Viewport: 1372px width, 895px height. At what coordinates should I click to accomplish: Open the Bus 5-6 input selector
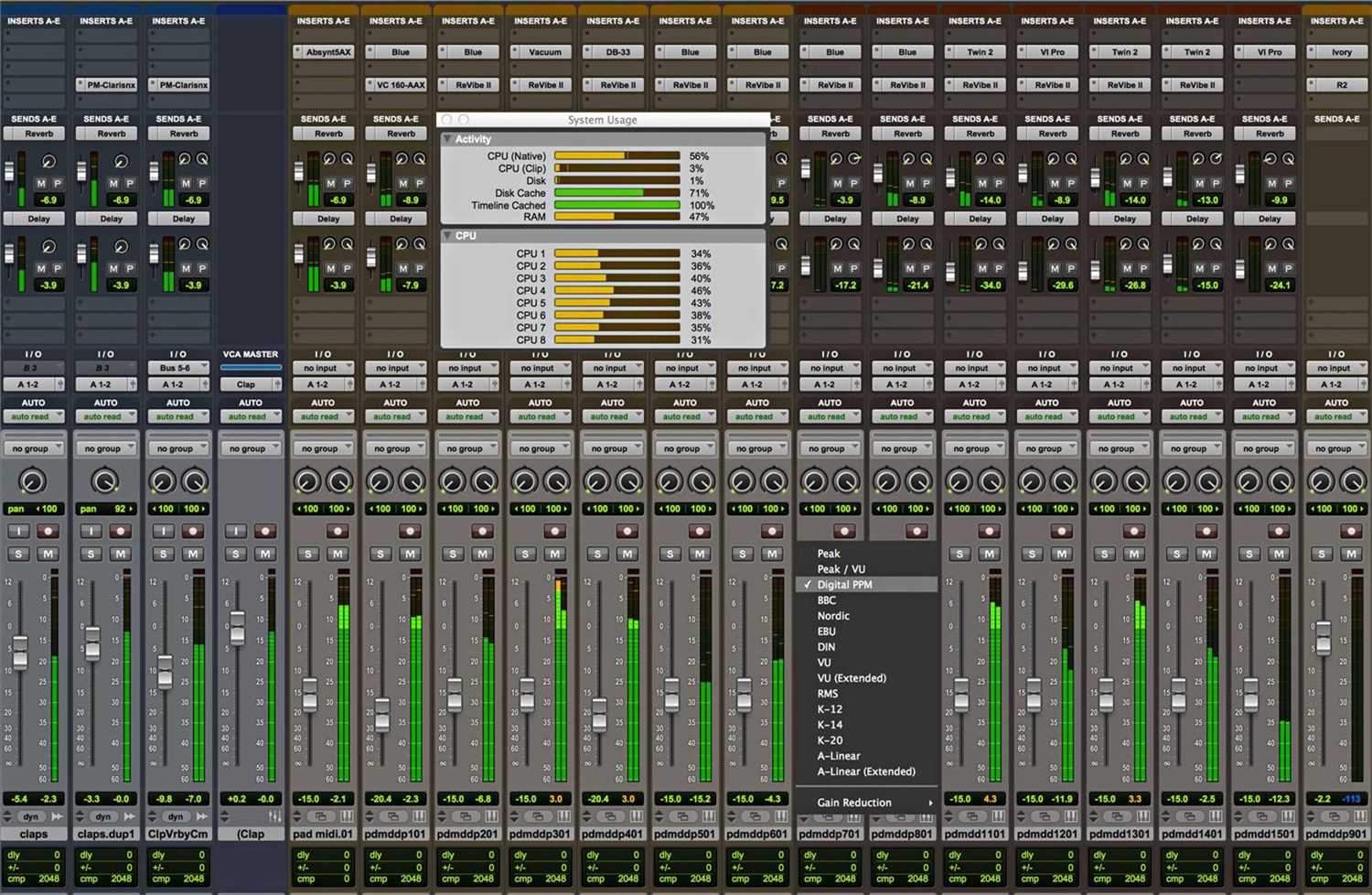177,368
